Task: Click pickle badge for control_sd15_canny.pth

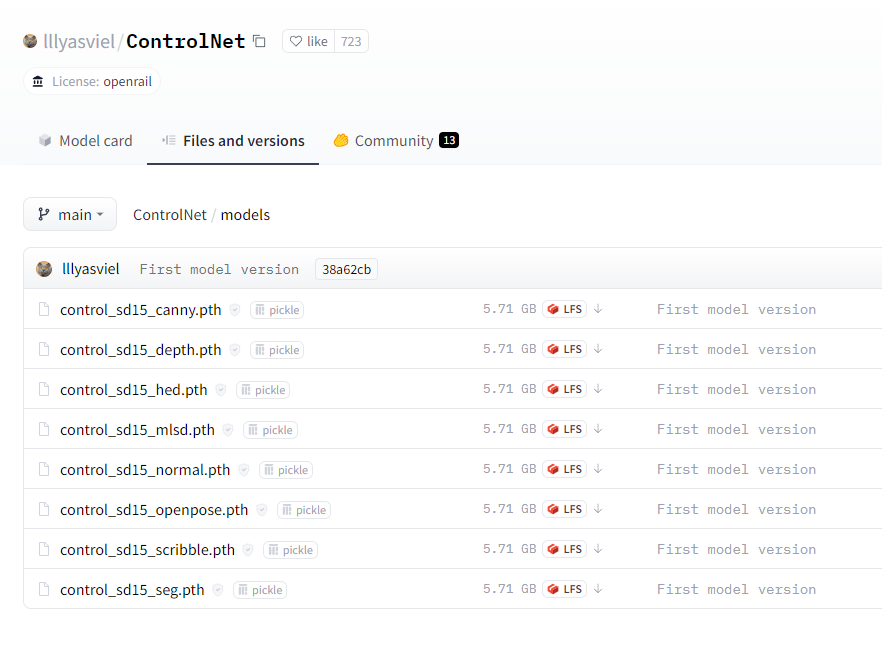Action: point(277,310)
